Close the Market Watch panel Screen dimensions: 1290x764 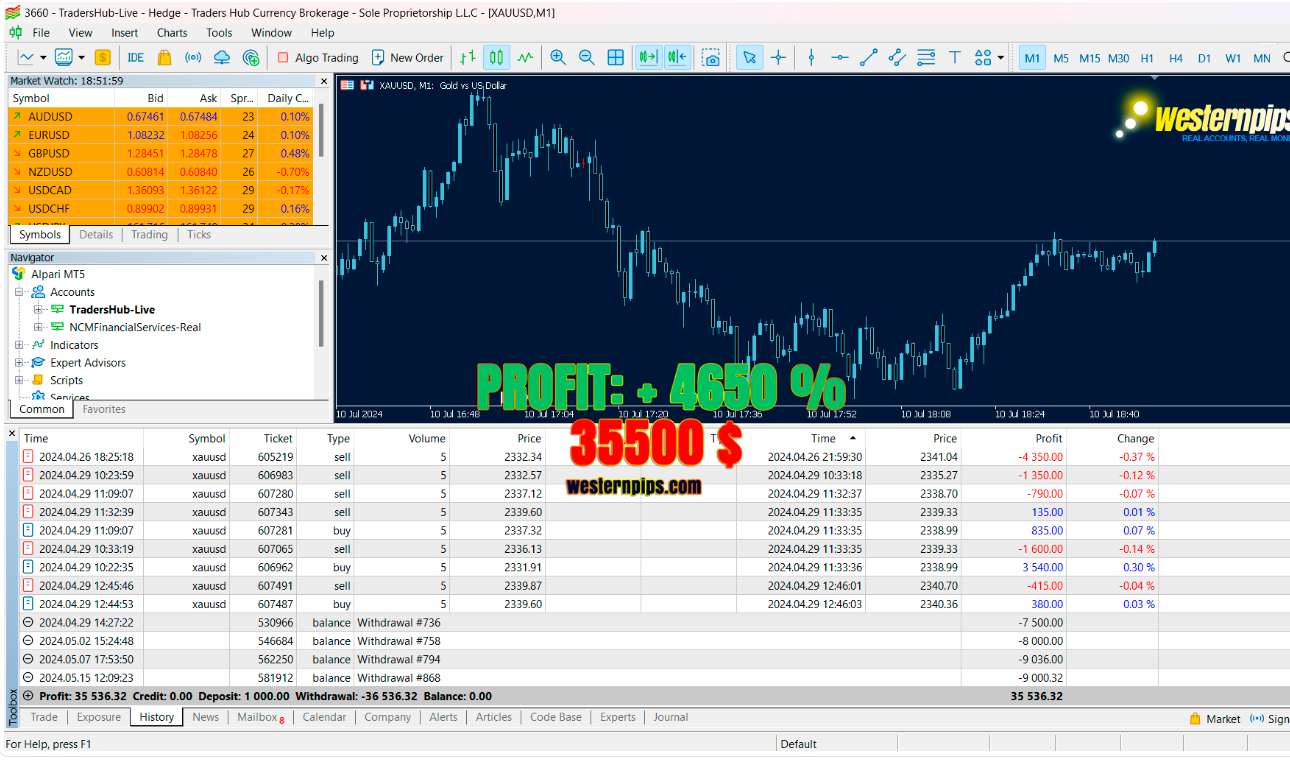click(323, 81)
